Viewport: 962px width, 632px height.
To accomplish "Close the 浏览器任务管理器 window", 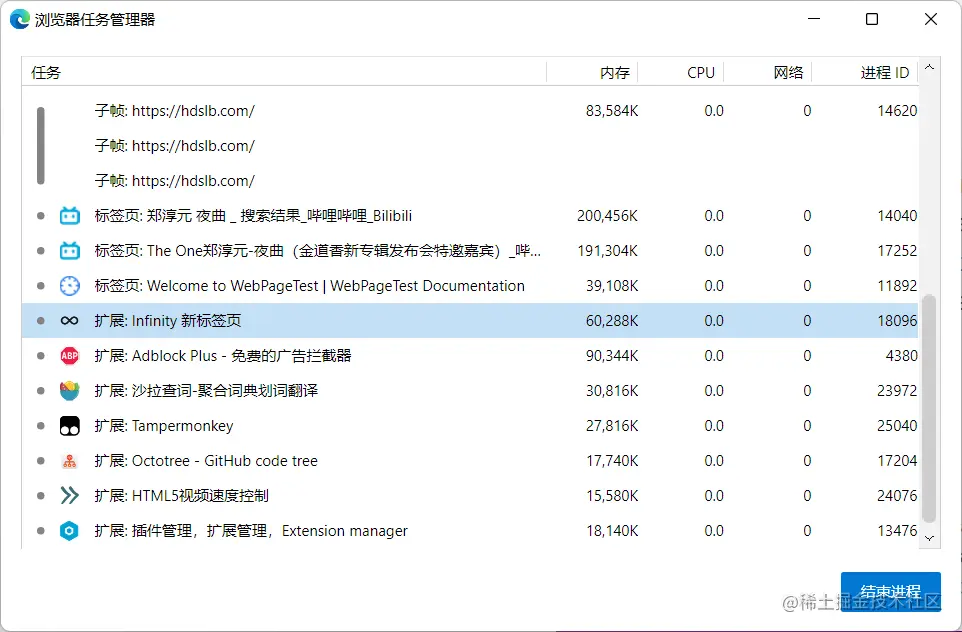I will click(x=931, y=19).
